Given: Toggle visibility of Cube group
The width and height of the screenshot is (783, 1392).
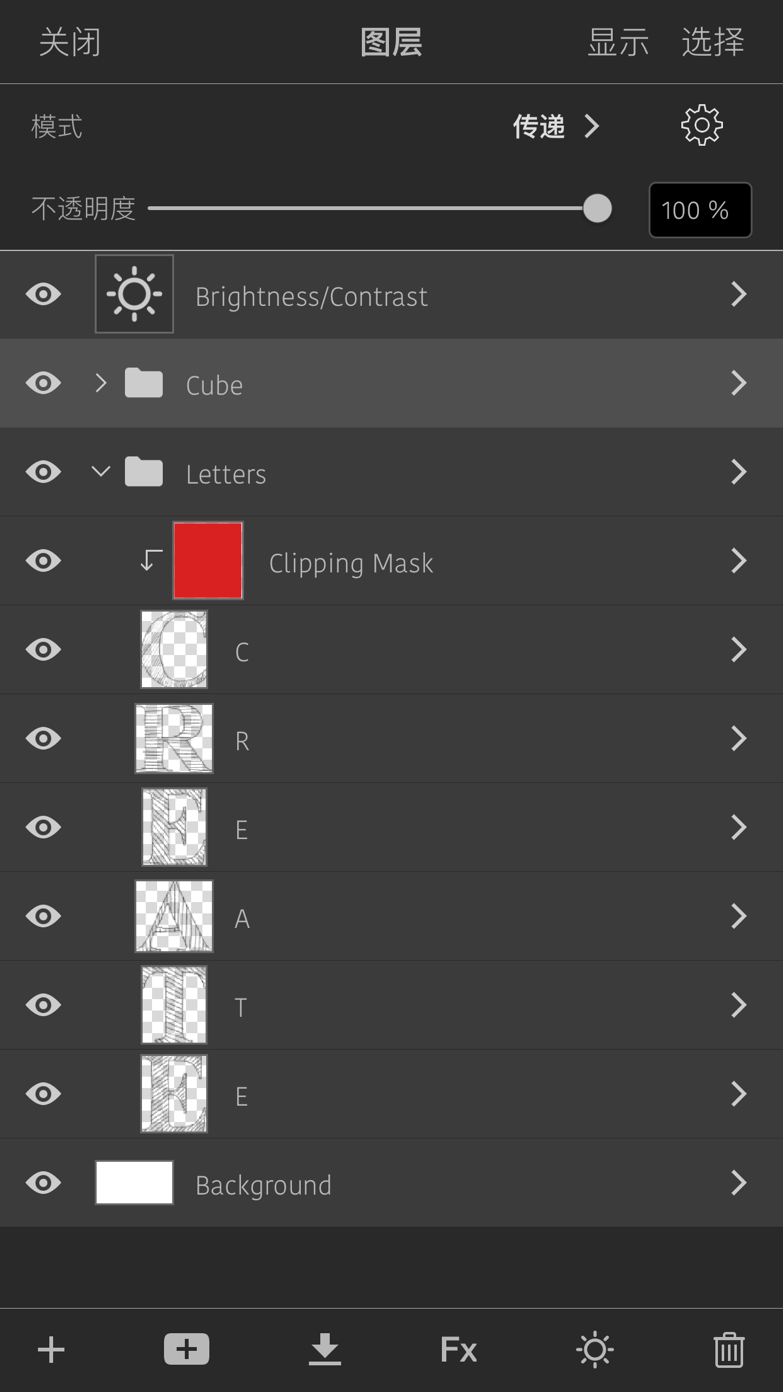Looking at the screenshot, I should 43,383.
